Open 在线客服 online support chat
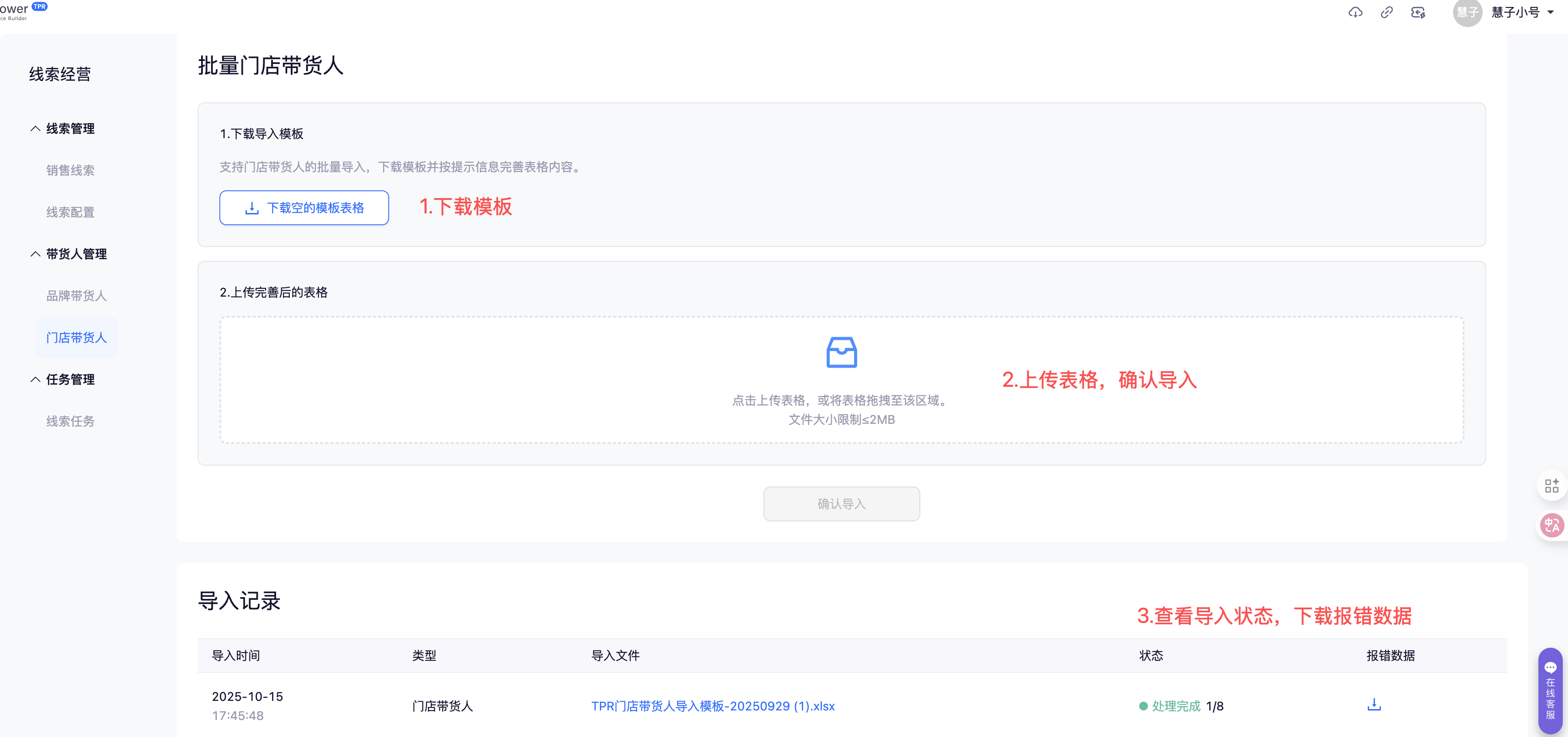 1550,691
